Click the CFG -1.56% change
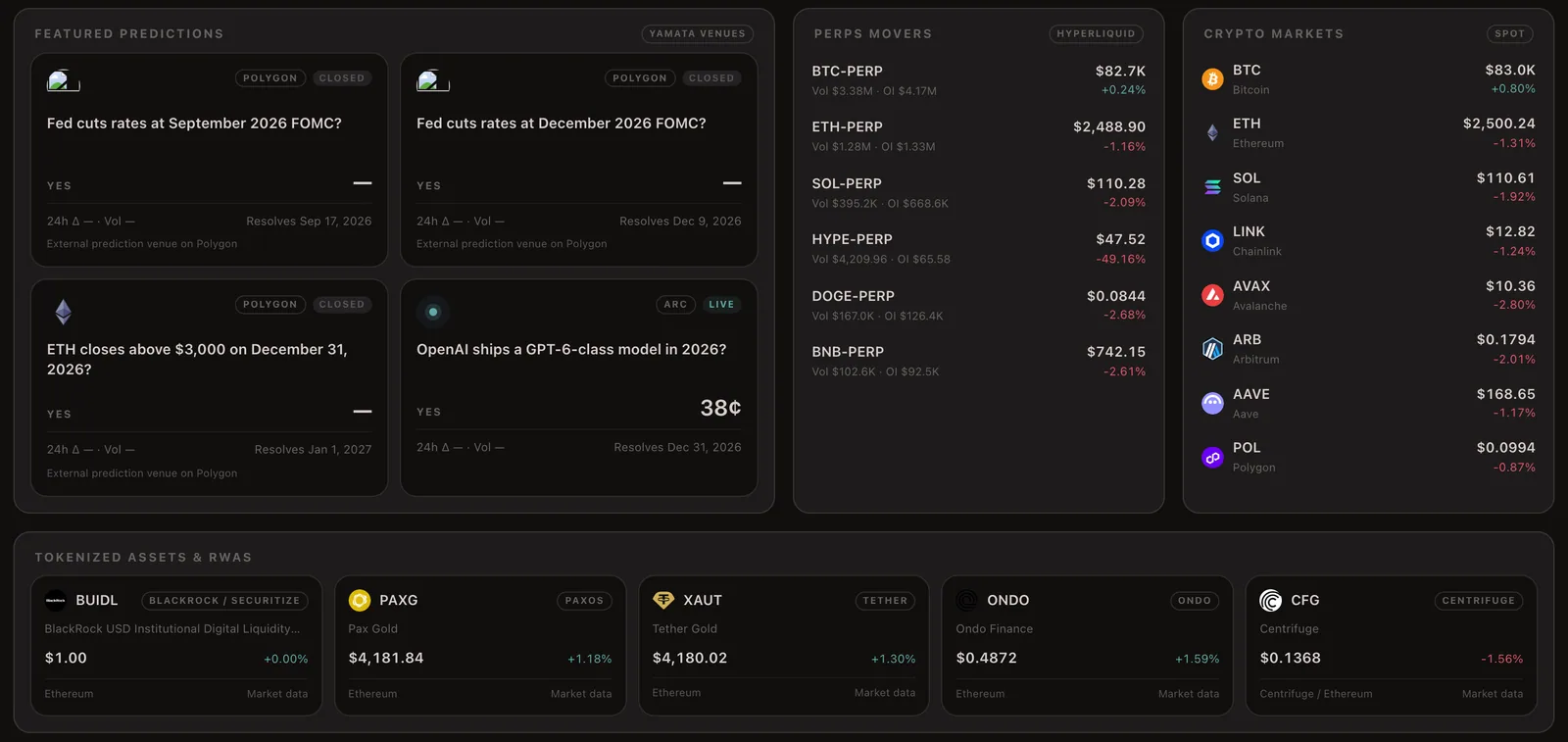This screenshot has height=742, width=1568. [x=1502, y=660]
